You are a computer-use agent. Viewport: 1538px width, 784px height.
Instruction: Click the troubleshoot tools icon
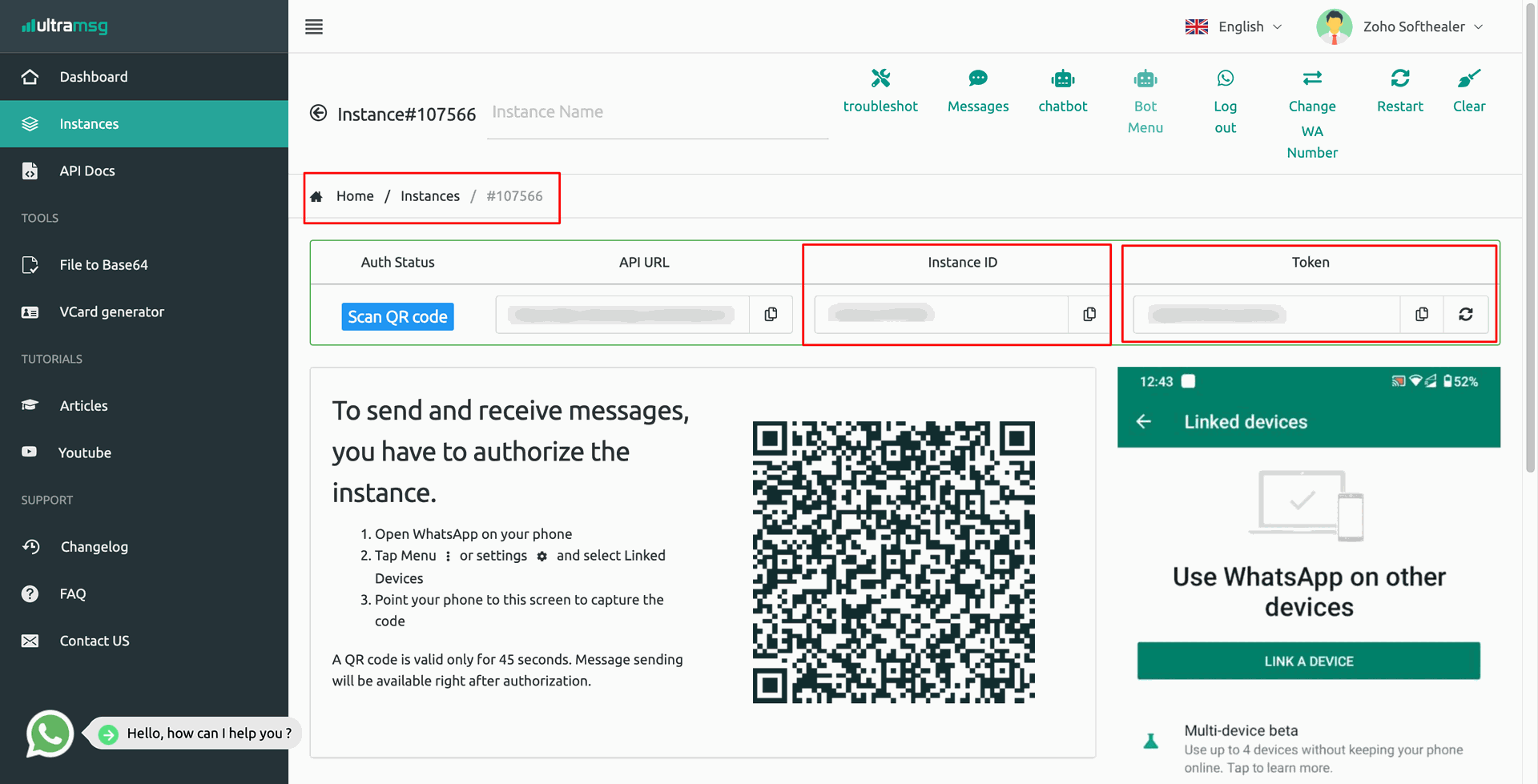(x=880, y=78)
